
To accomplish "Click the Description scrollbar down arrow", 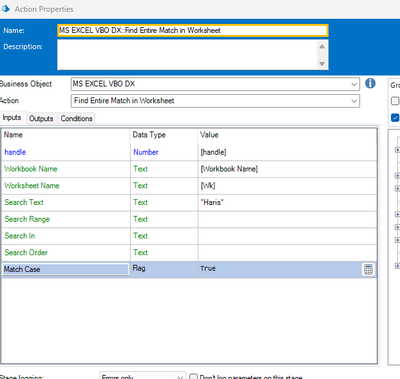I will 322,64.
